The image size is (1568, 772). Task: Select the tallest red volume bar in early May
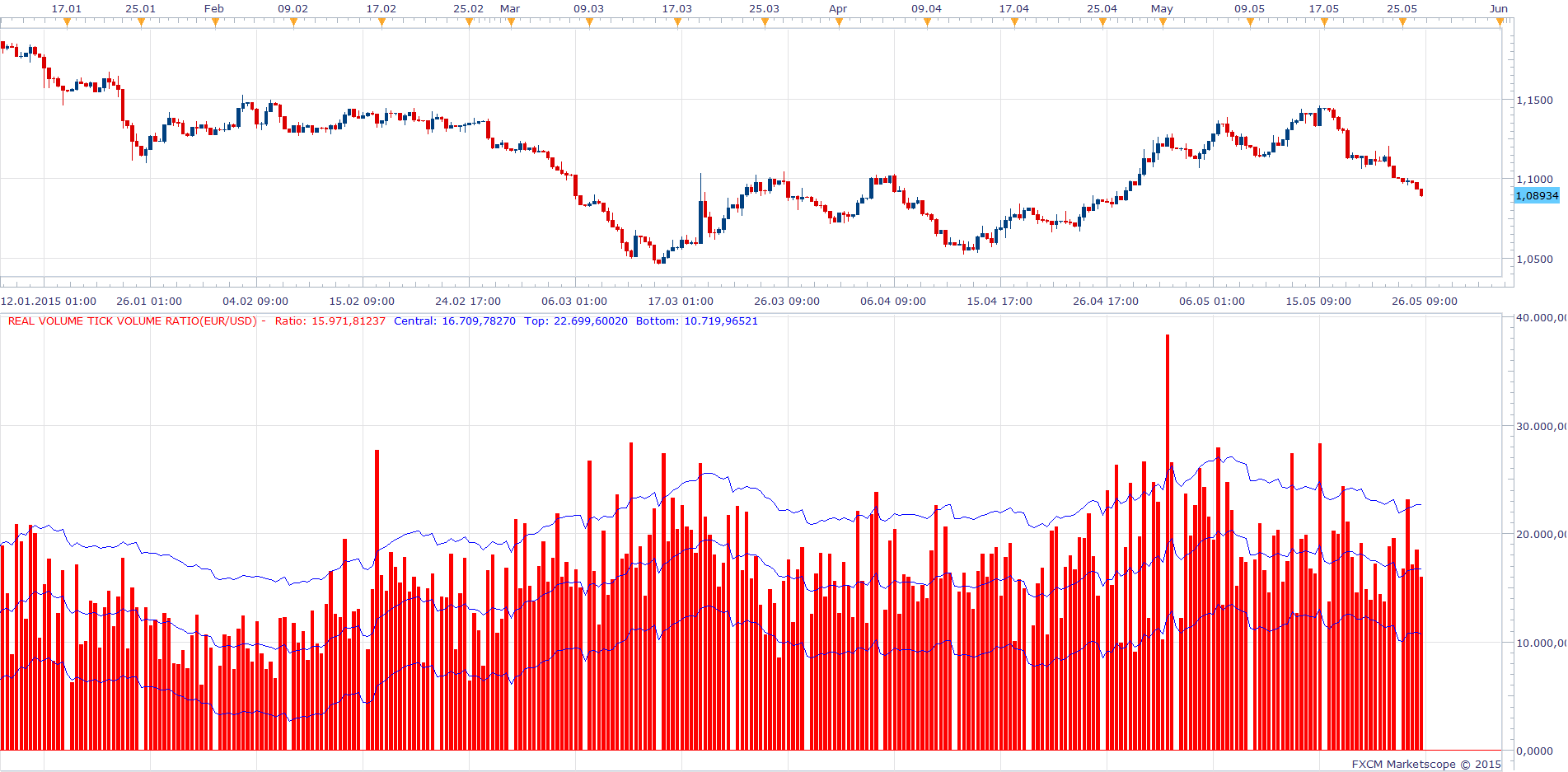click(1168, 542)
